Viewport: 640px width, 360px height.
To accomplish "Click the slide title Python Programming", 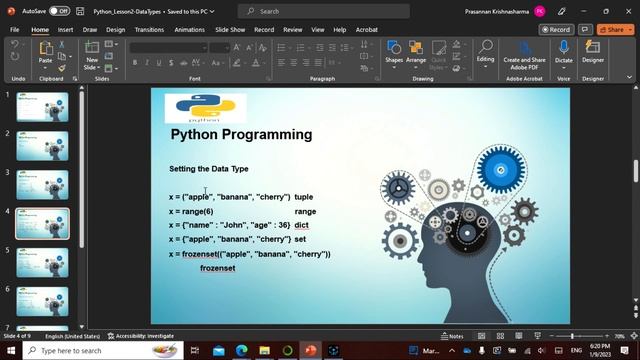I will 241,134.
